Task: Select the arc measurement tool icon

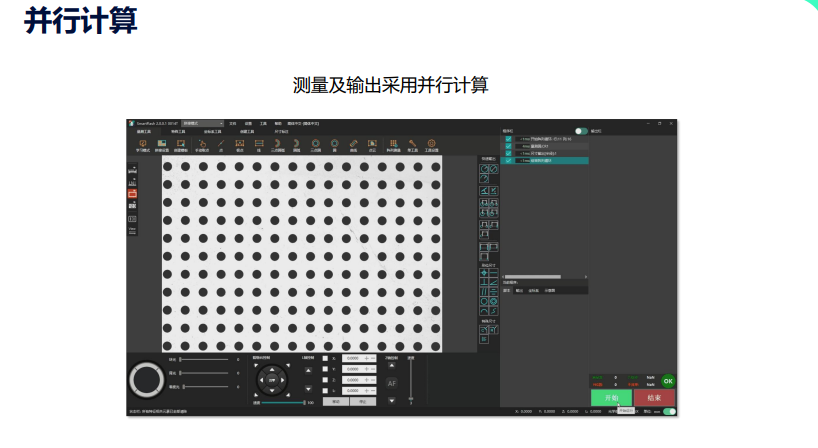Action: (296, 145)
